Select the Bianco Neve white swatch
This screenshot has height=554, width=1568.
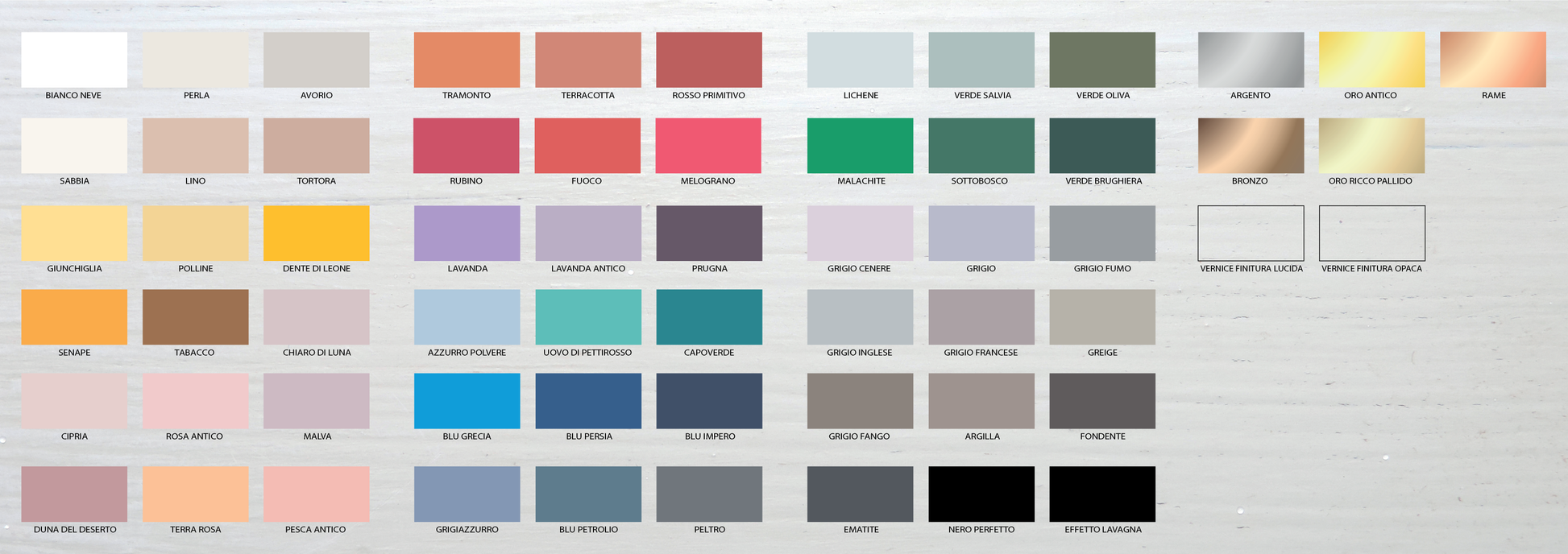74,60
